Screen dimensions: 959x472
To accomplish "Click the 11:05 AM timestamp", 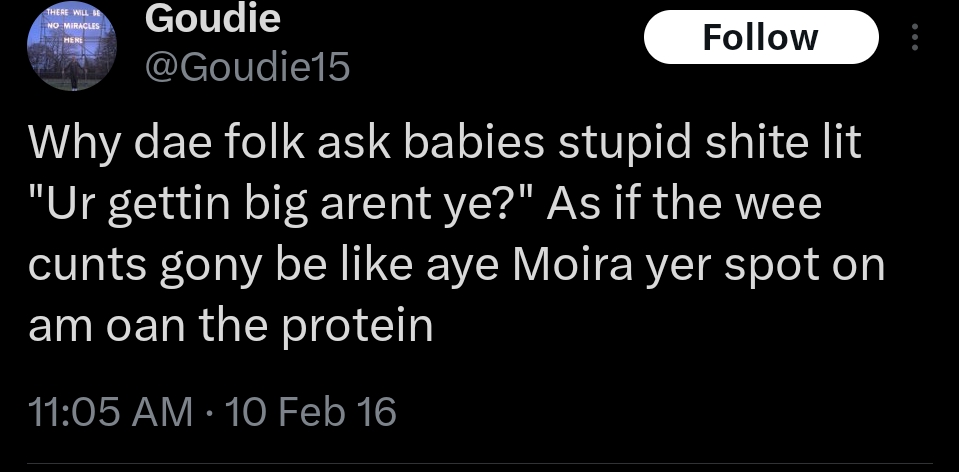I will click(x=110, y=411).
